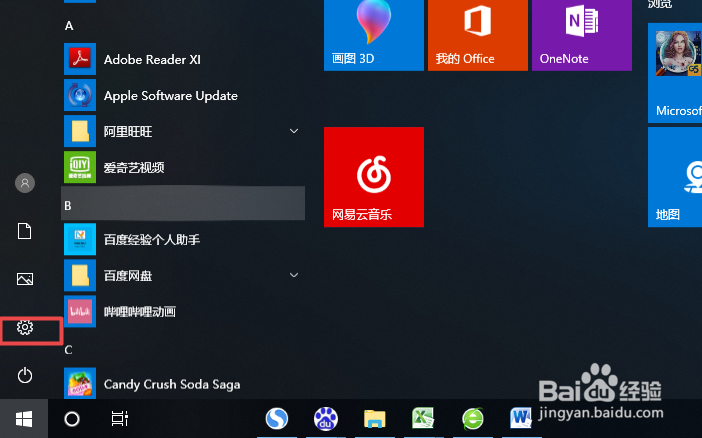Screen dimensions: 702x438
Task: Launch Apple Software Update
Action: pyautogui.click(x=183, y=95)
